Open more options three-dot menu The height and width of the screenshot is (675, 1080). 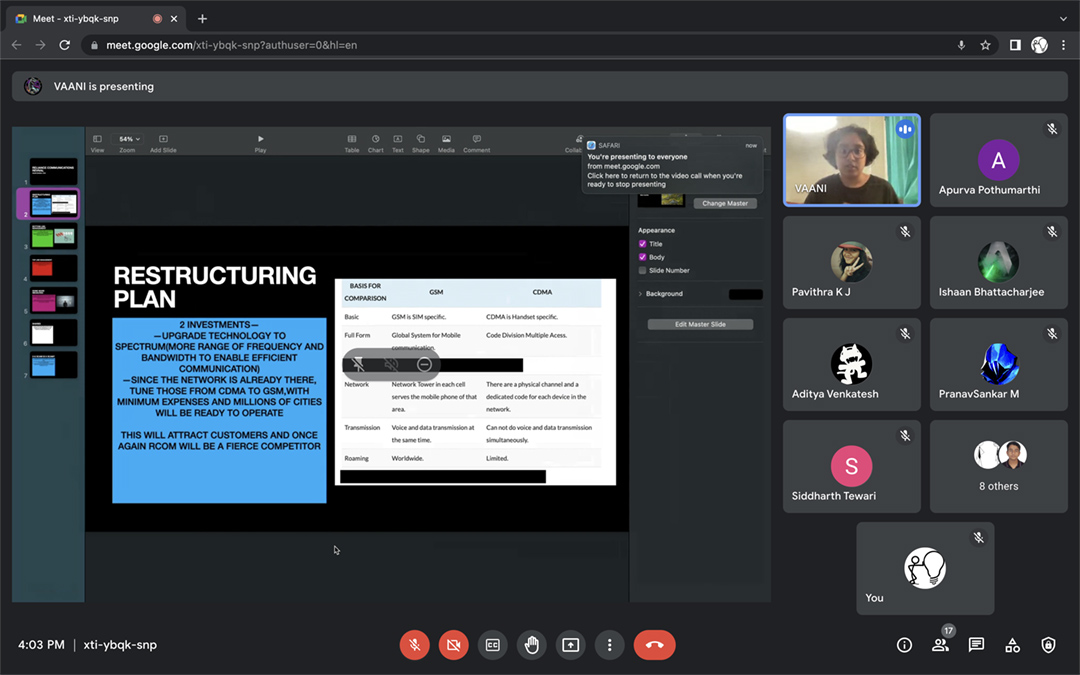click(609, 645)
